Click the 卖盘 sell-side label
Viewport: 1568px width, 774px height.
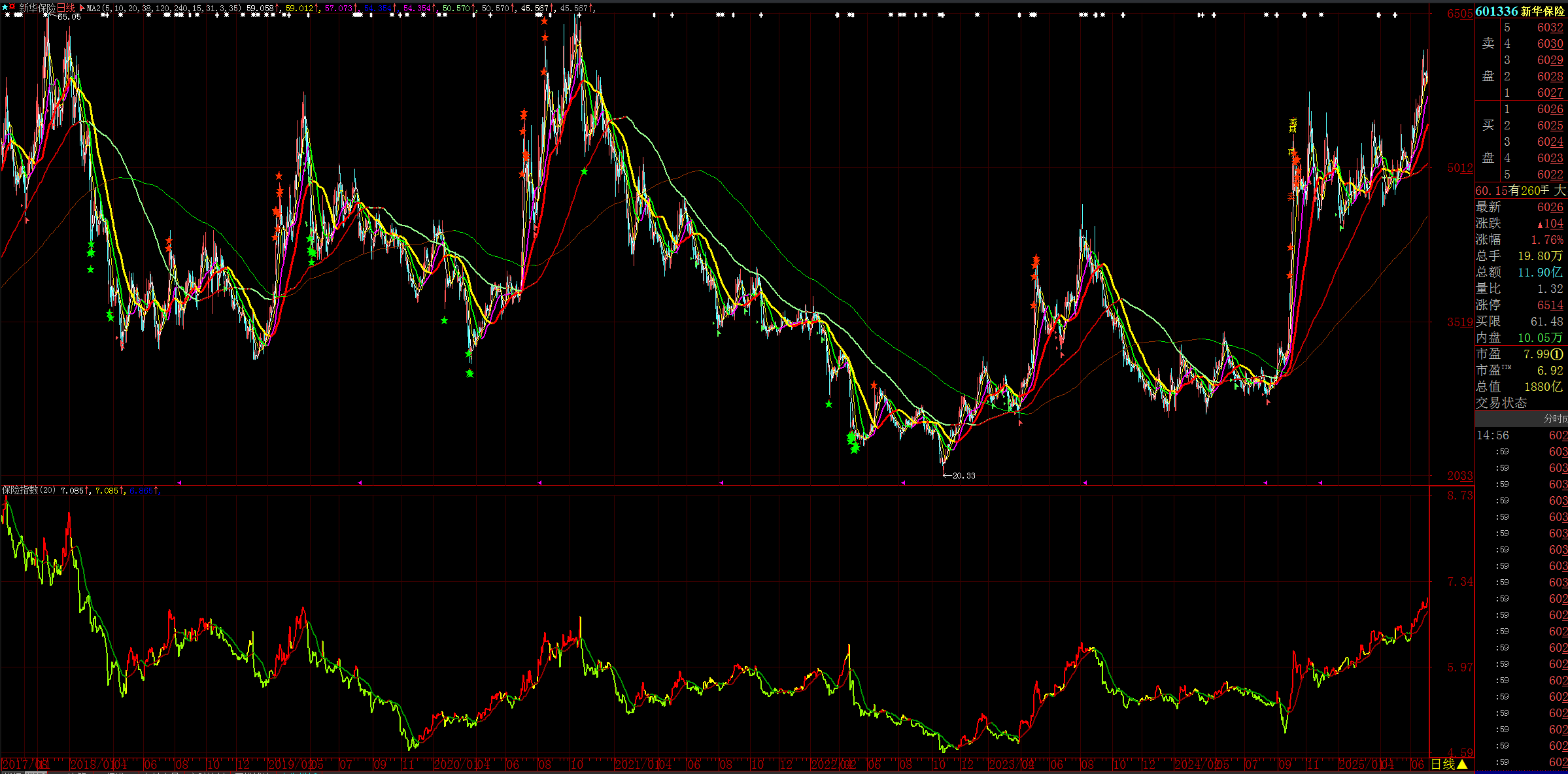click(x=1488, y=59)
